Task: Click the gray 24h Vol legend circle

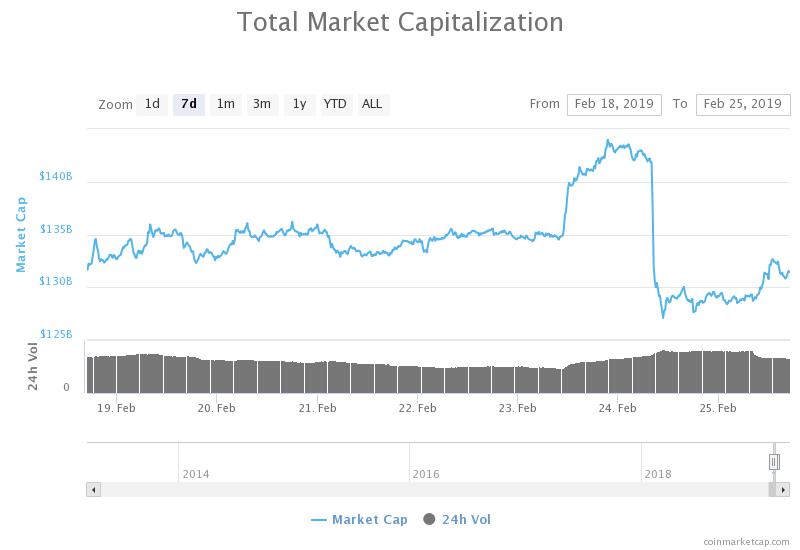Action: click(x=429, y=519)
